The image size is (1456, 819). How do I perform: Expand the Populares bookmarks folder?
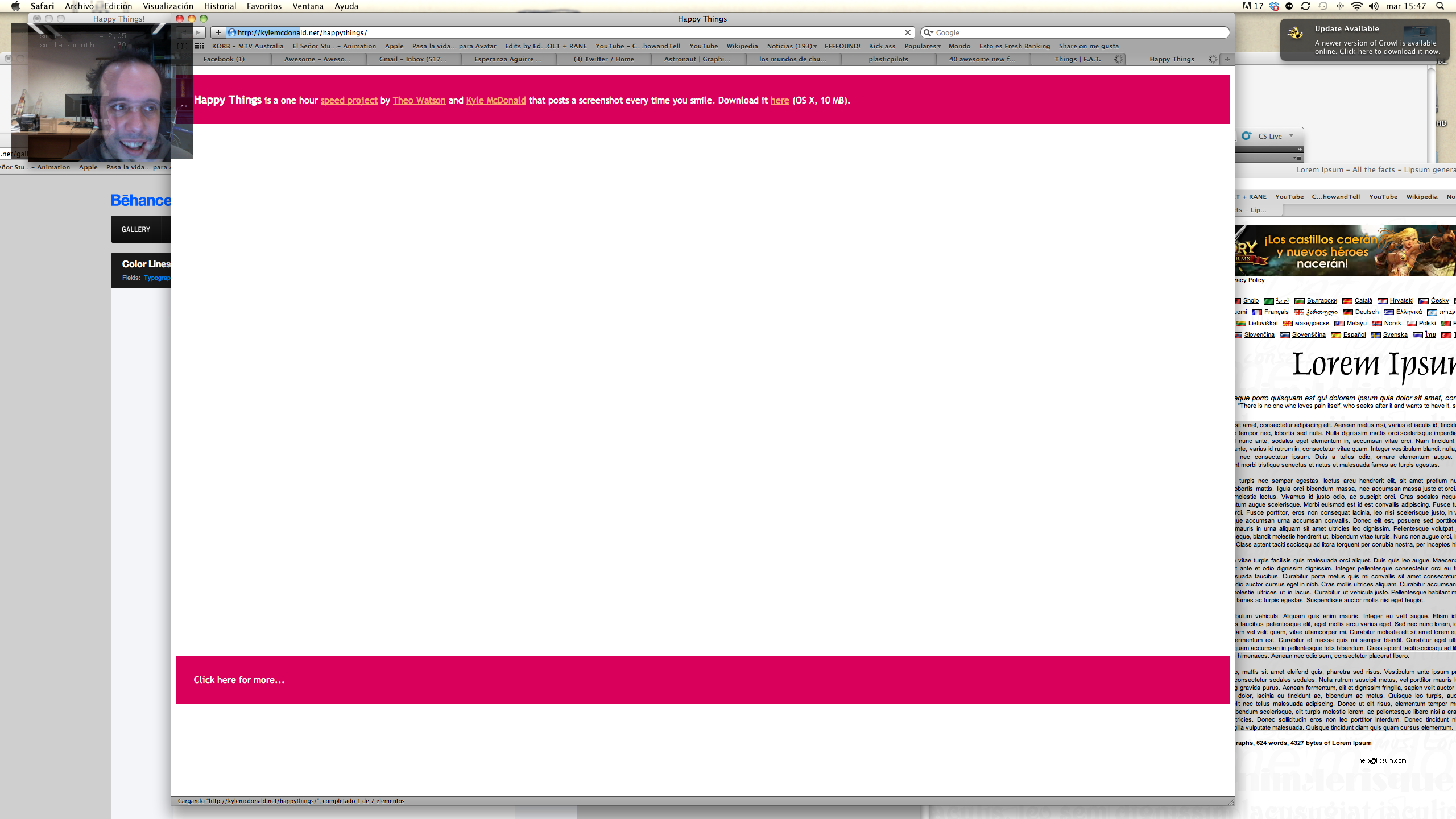[x=923, y=46]
